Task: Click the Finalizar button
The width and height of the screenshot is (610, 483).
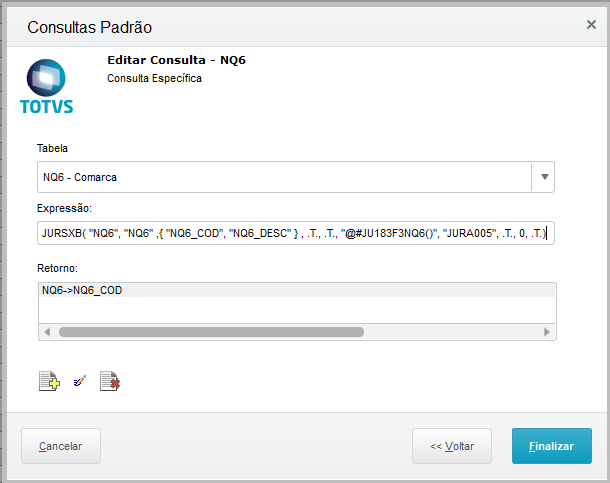Action: pyautogui.click(x=551, y=446)
